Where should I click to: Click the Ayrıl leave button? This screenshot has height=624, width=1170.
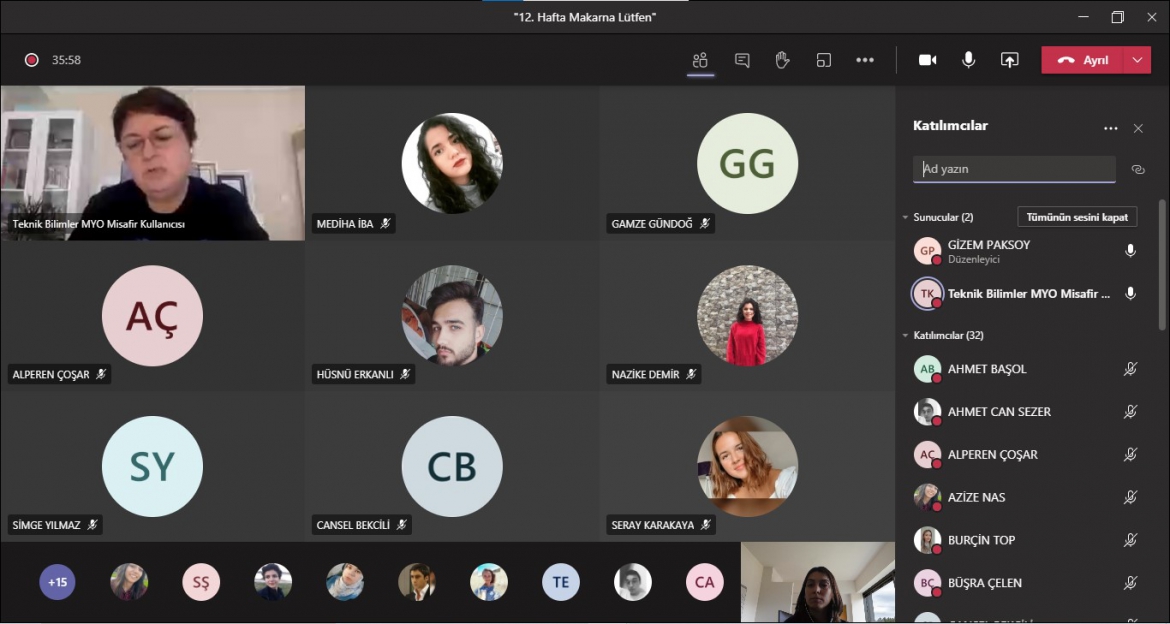click(1084, 60)
